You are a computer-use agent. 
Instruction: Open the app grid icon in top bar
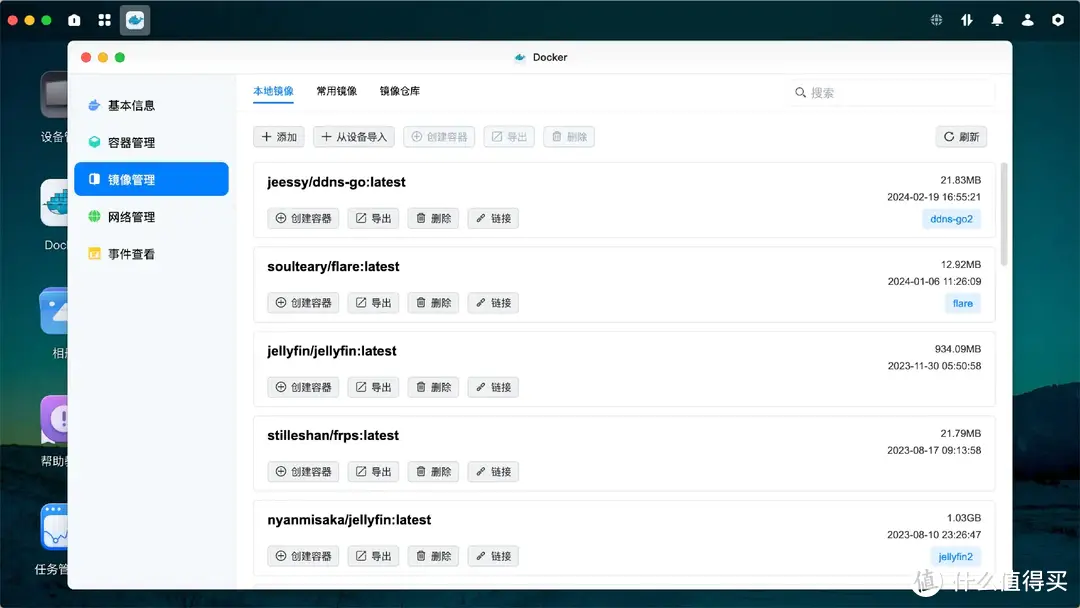coord(105,20)
